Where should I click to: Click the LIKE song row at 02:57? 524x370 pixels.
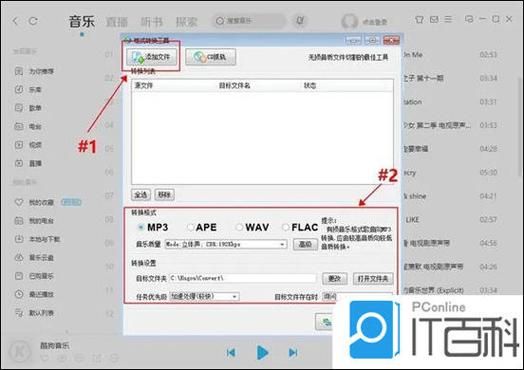tap(451, 220)
